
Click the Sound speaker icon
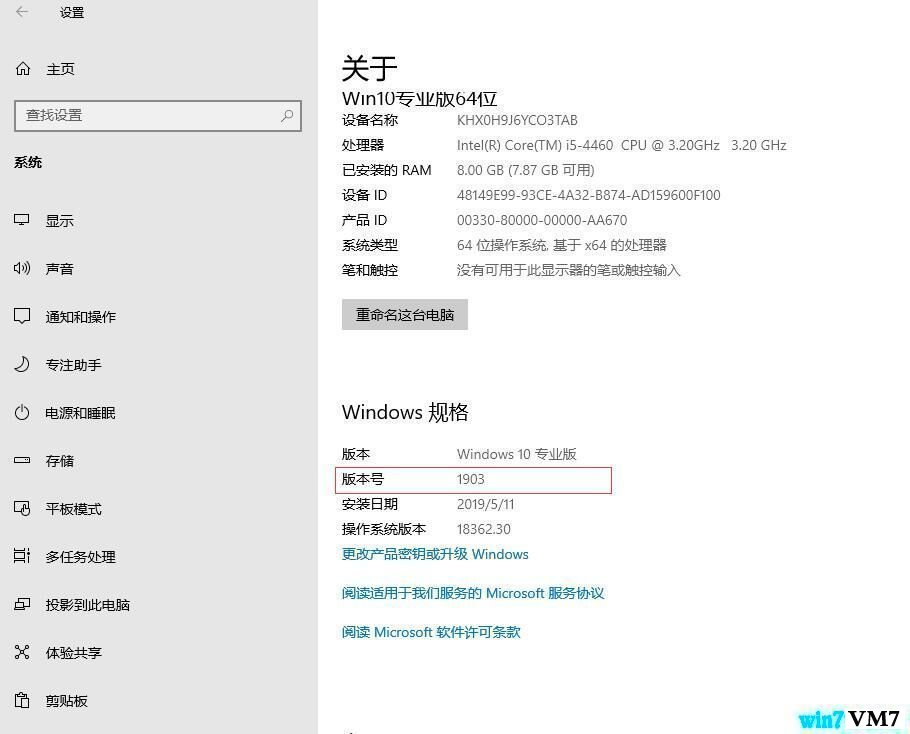22,268
